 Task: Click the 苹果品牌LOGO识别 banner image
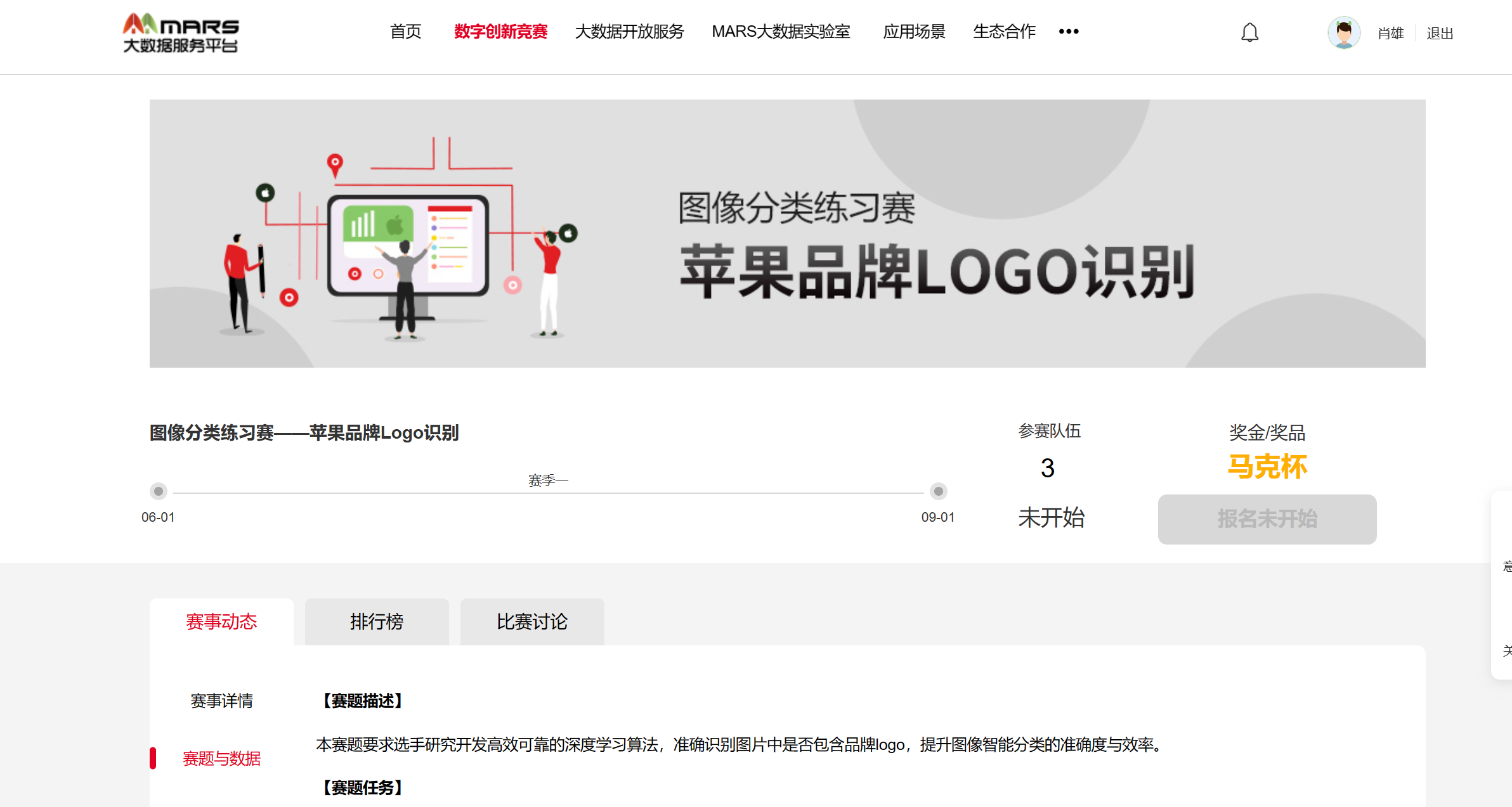click(787, 233)
